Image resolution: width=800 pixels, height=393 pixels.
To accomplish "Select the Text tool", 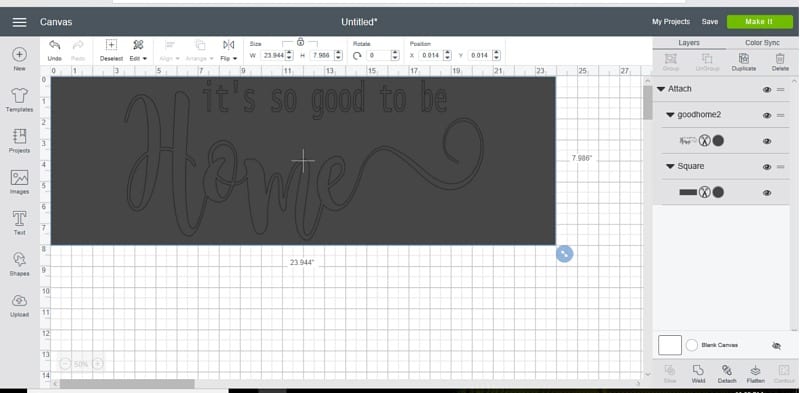I will tap(19, 223).
